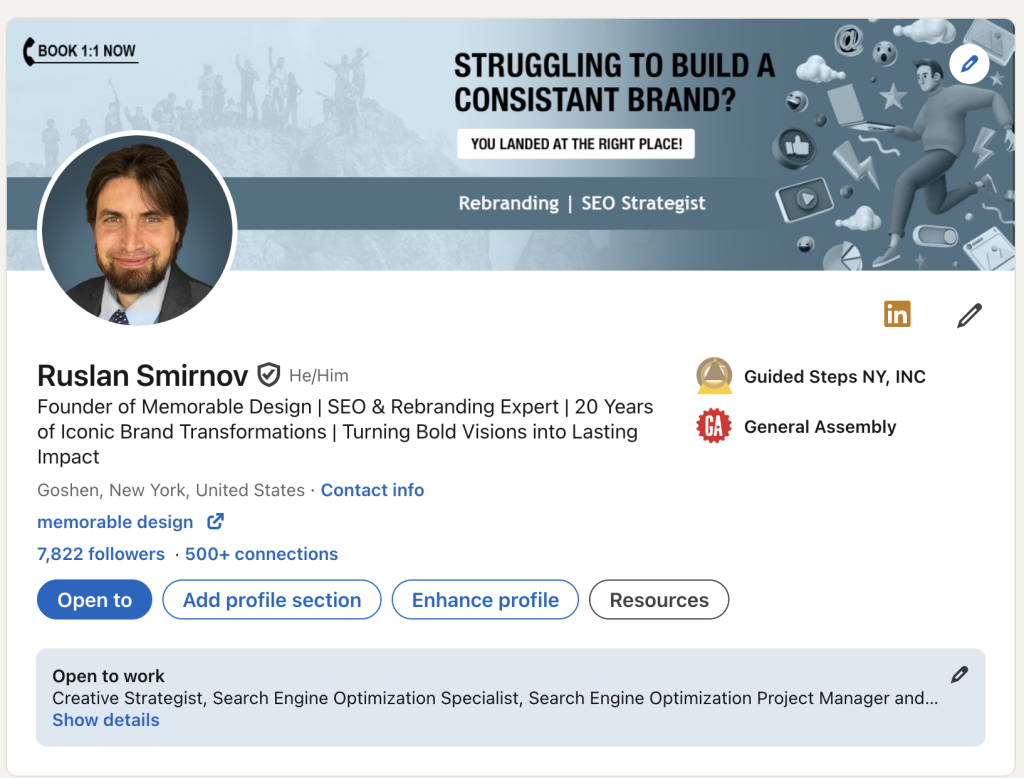This screenshot has height=778, width=1024.
Task: Open the General Assembly school logo
Action: coord(713,426)
